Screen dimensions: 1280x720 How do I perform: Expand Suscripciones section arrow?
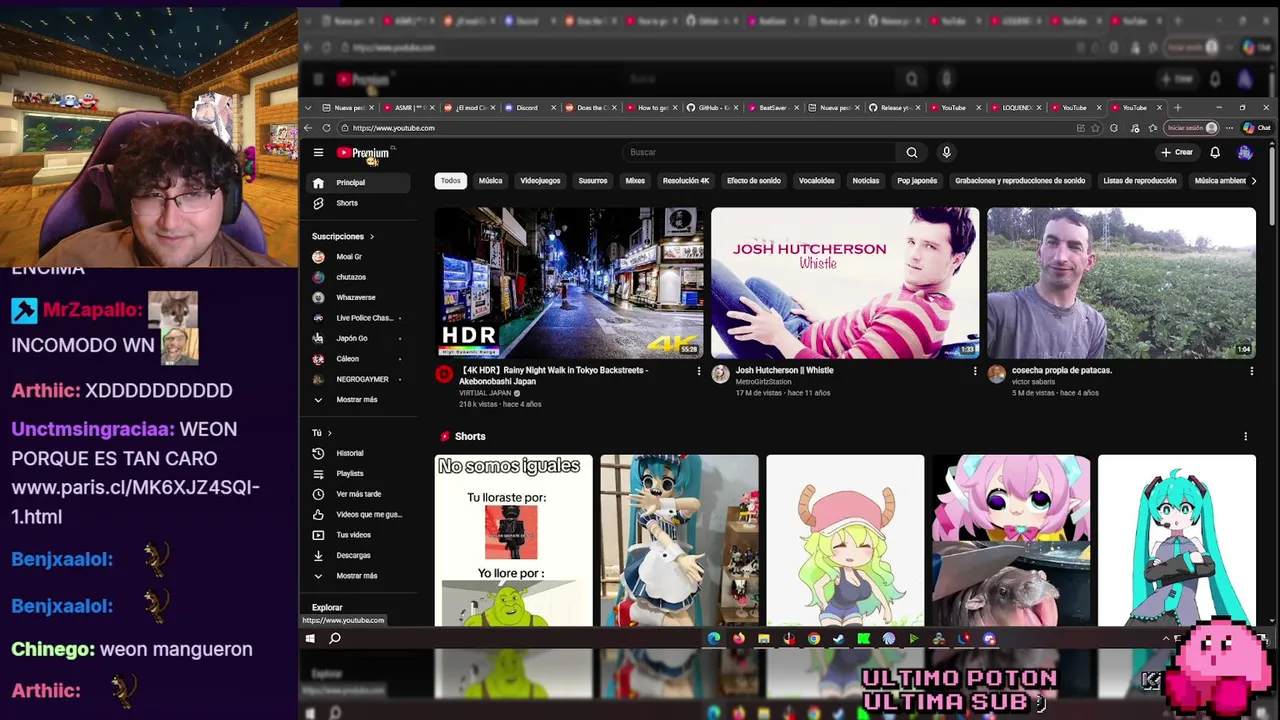[372, 237]
